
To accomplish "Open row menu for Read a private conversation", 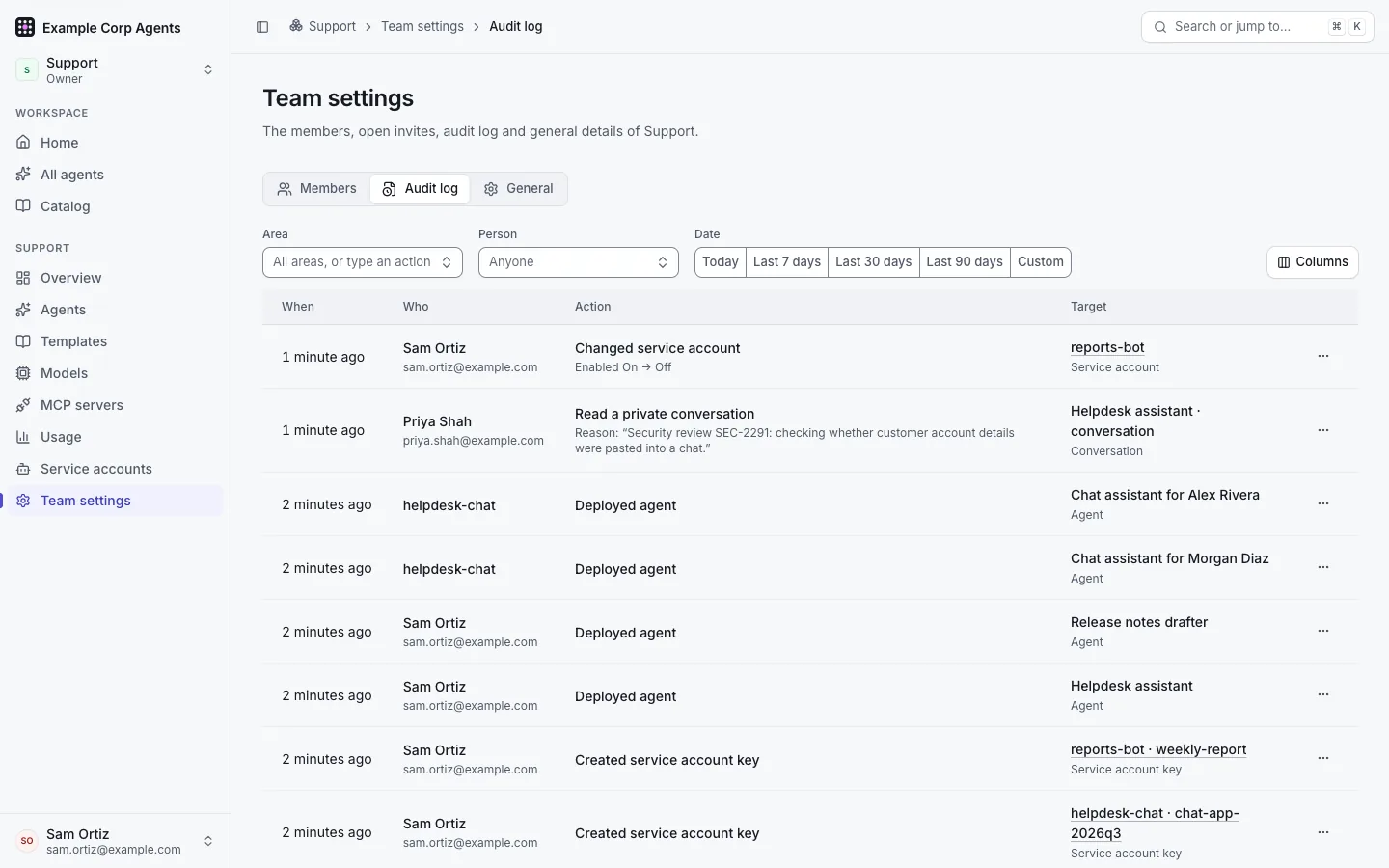I will 1323,430.
